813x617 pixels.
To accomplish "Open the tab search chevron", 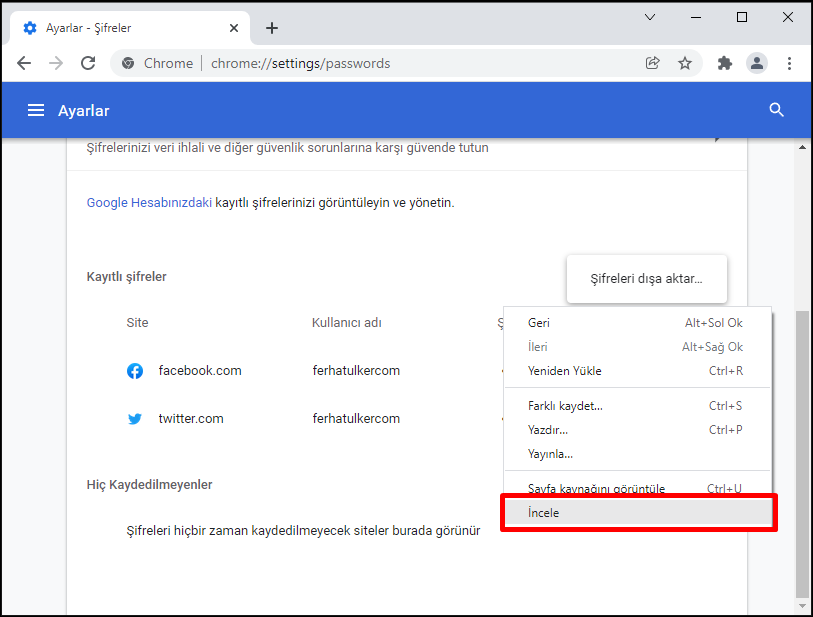I will pos(650,17).
